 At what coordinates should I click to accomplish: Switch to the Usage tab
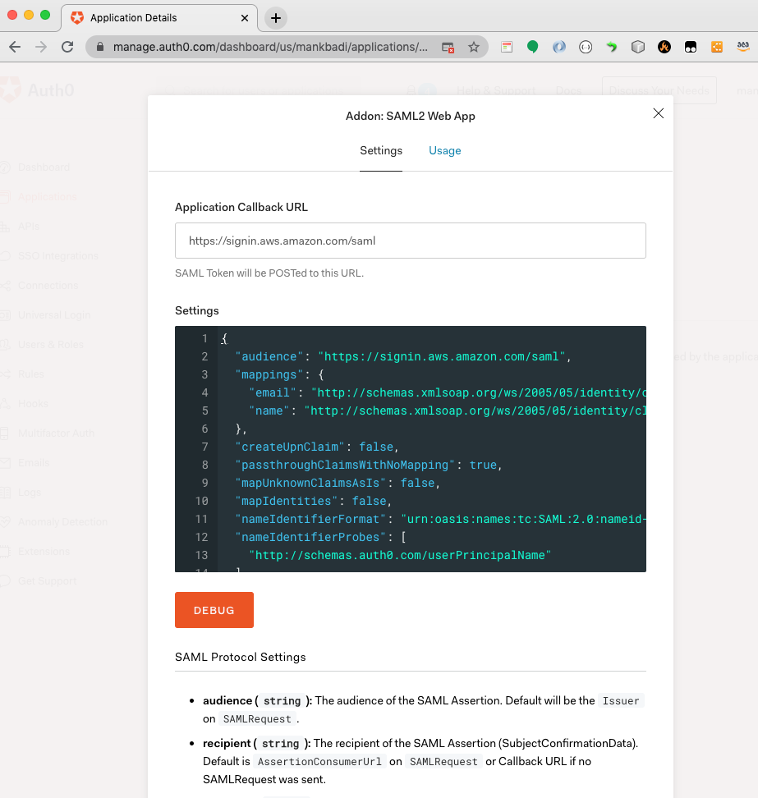coord(444,151)
